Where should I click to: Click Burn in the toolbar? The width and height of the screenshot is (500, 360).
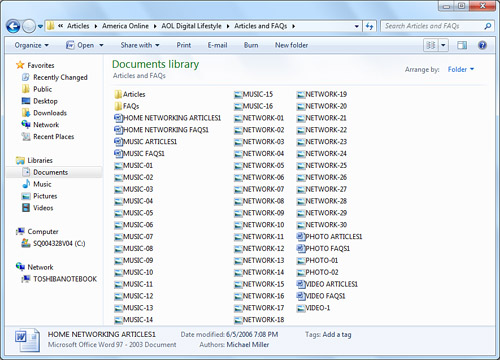251,45
